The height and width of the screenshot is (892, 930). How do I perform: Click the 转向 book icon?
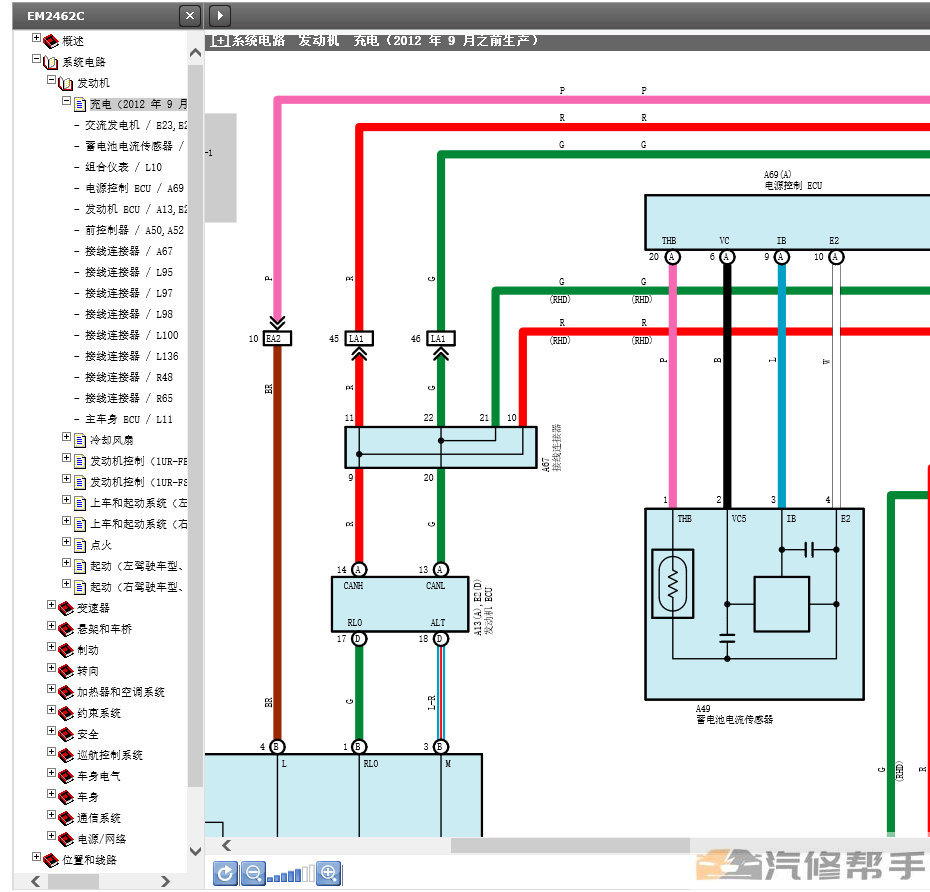66,671
